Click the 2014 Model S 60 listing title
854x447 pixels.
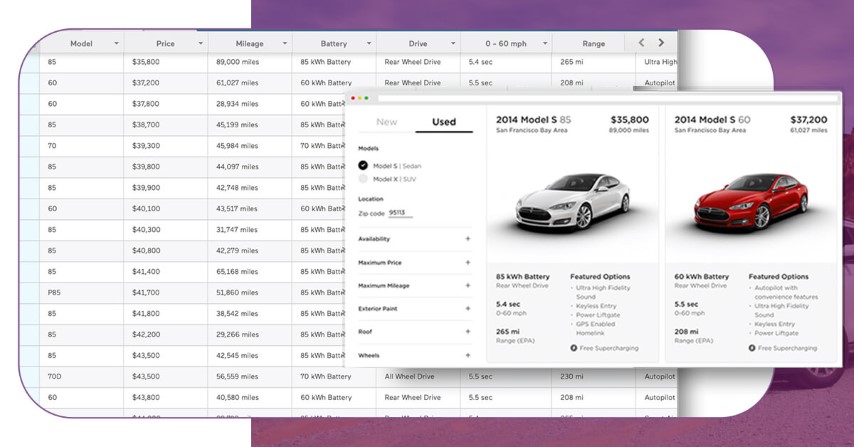[x=712, y=120]
